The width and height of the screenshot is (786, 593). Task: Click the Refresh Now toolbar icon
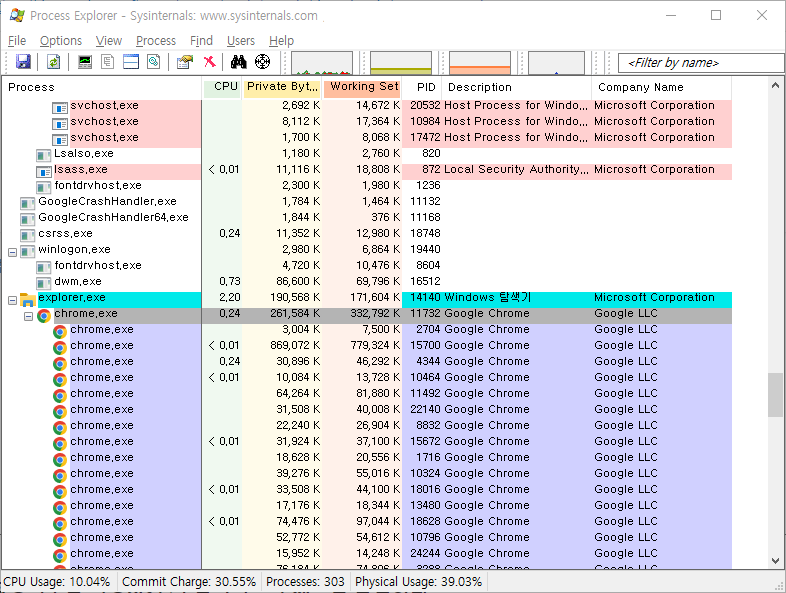click(53, 62)
